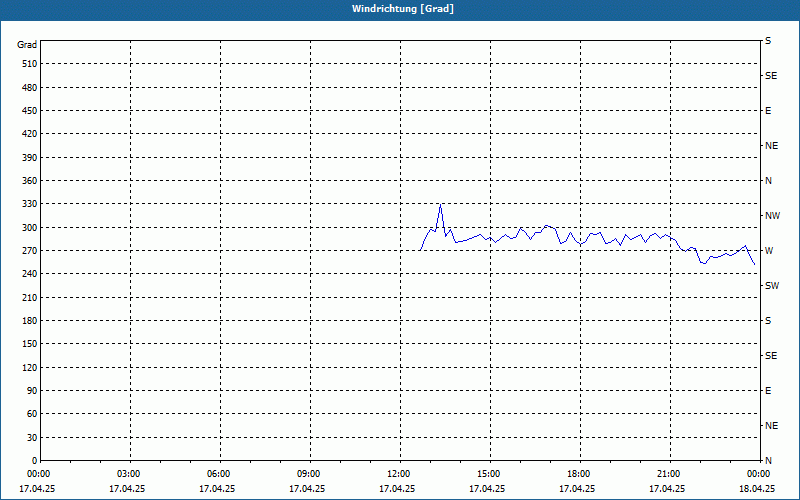Select the y-axis value "30"

32,438
